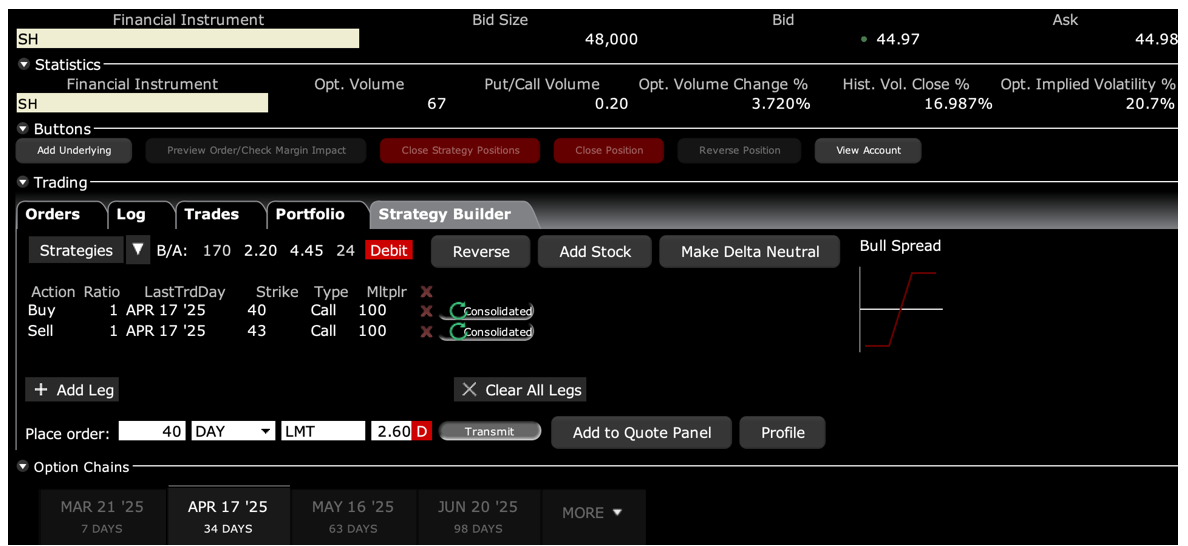
Task: Switch to the Log tab
Action: (131, 214)
